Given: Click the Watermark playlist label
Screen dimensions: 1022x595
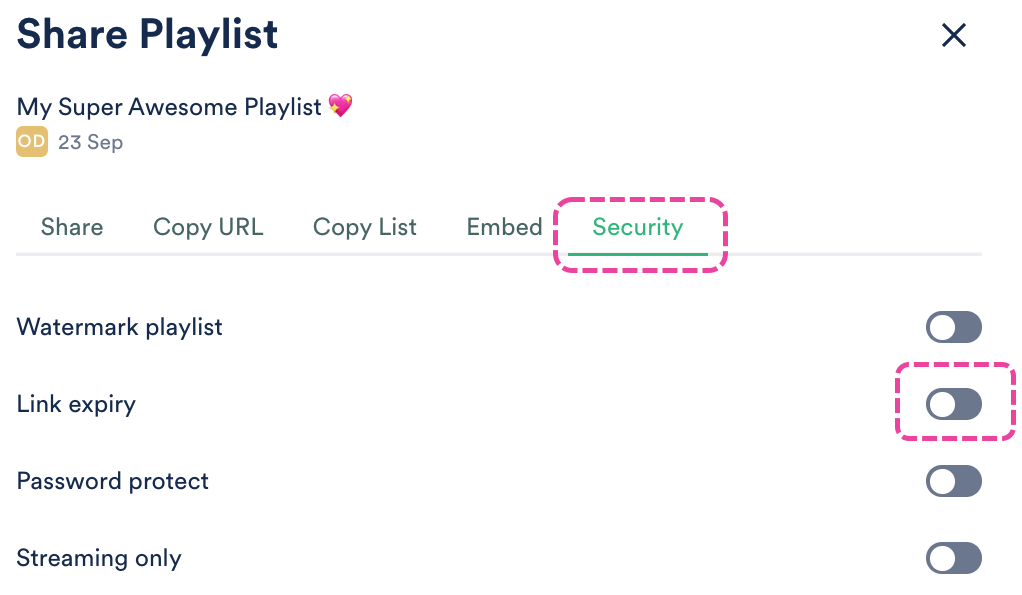Looking at the screenshot, I should pos(120,327).
